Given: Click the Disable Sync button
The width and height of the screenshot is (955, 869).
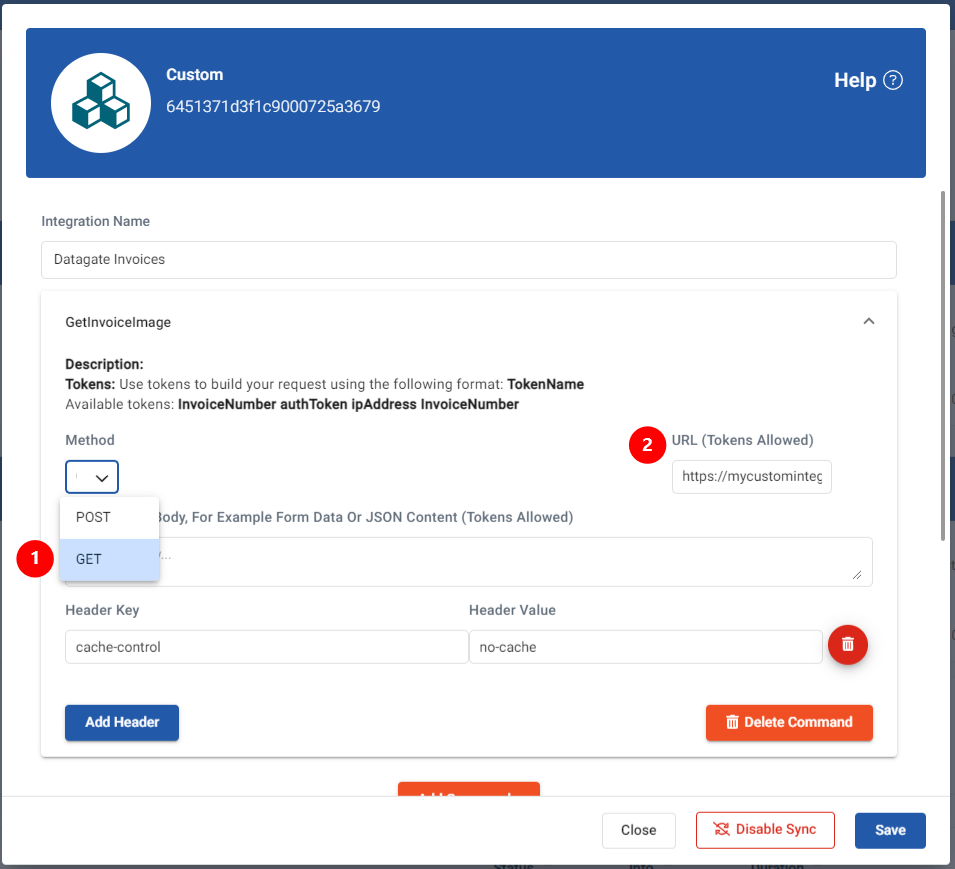Looking at the screenshot, I should (x=764, y=830).
